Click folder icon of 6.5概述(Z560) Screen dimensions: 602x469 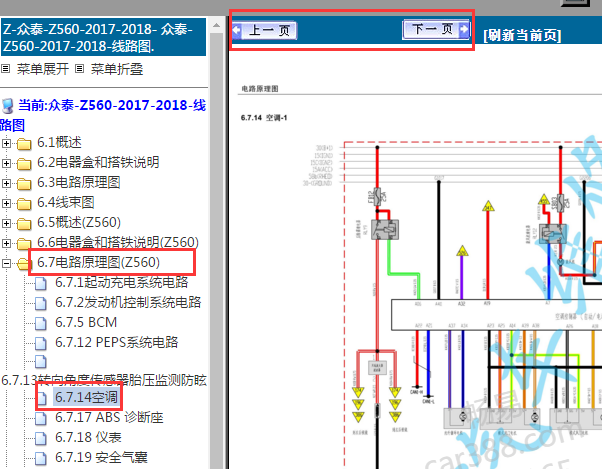click(24, 223)
